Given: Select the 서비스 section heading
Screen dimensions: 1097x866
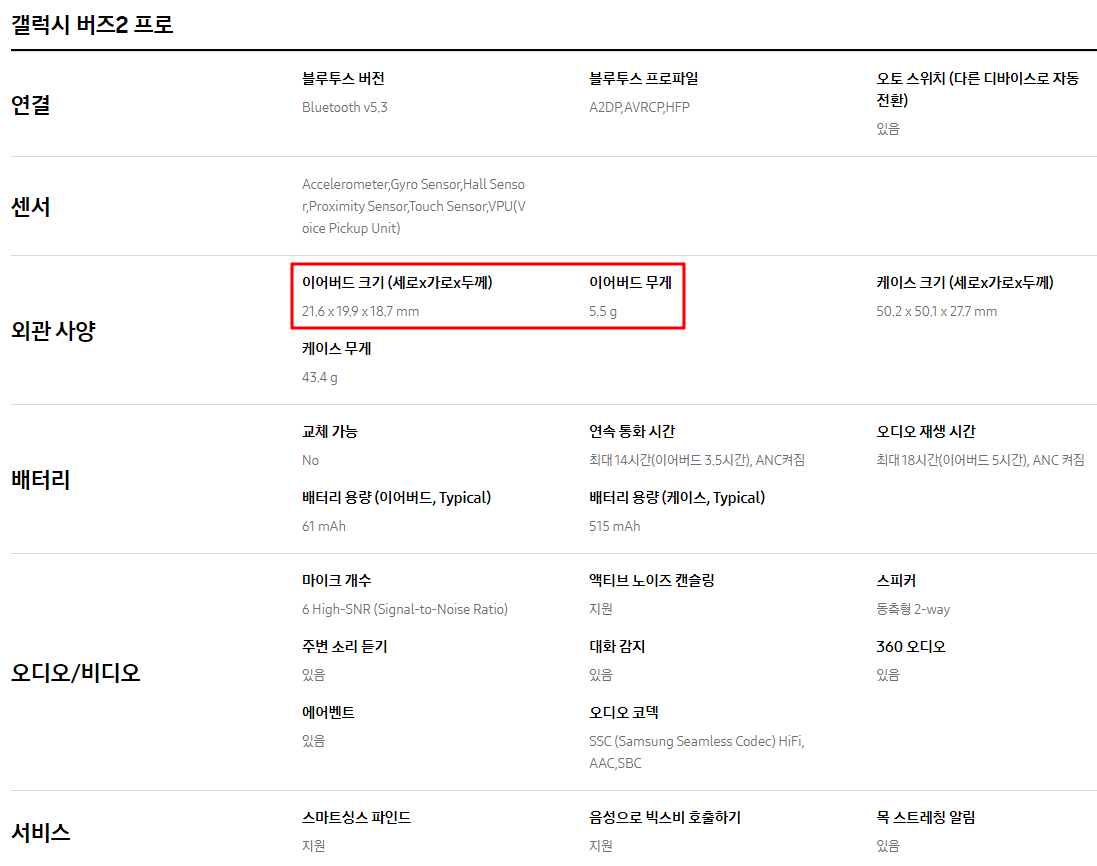Looking at the screenshot, I should tap(41, 832).
